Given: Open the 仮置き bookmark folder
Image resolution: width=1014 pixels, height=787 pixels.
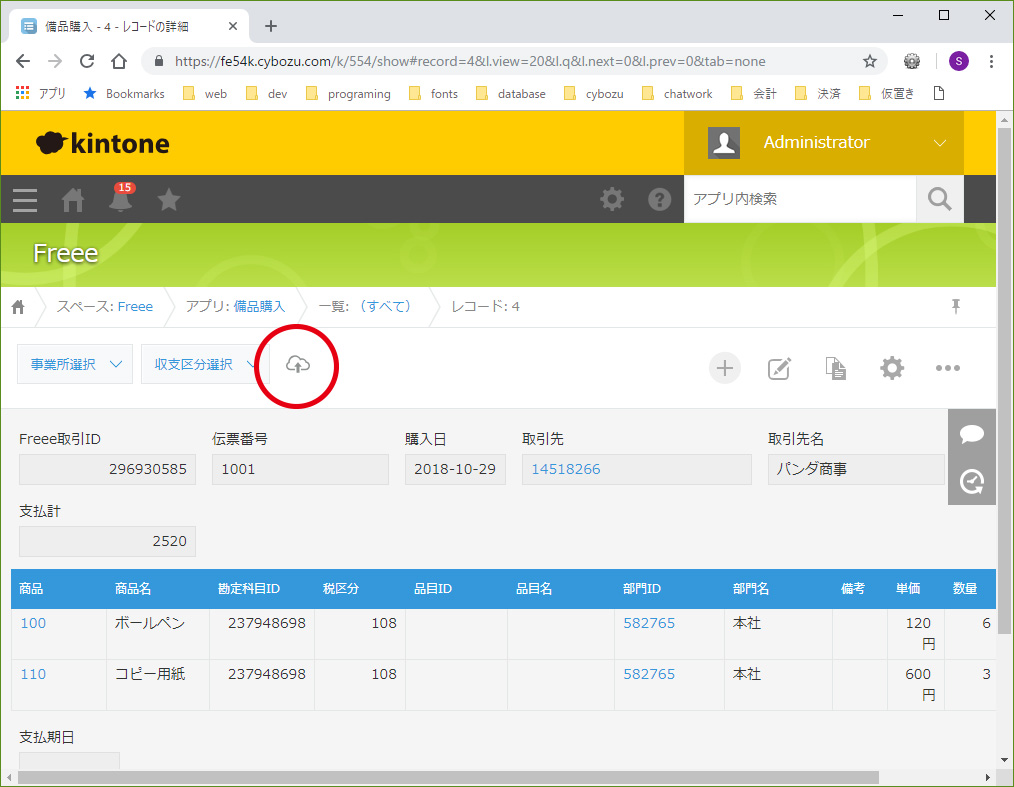Looking at the screenshot, I should [887, 94].
